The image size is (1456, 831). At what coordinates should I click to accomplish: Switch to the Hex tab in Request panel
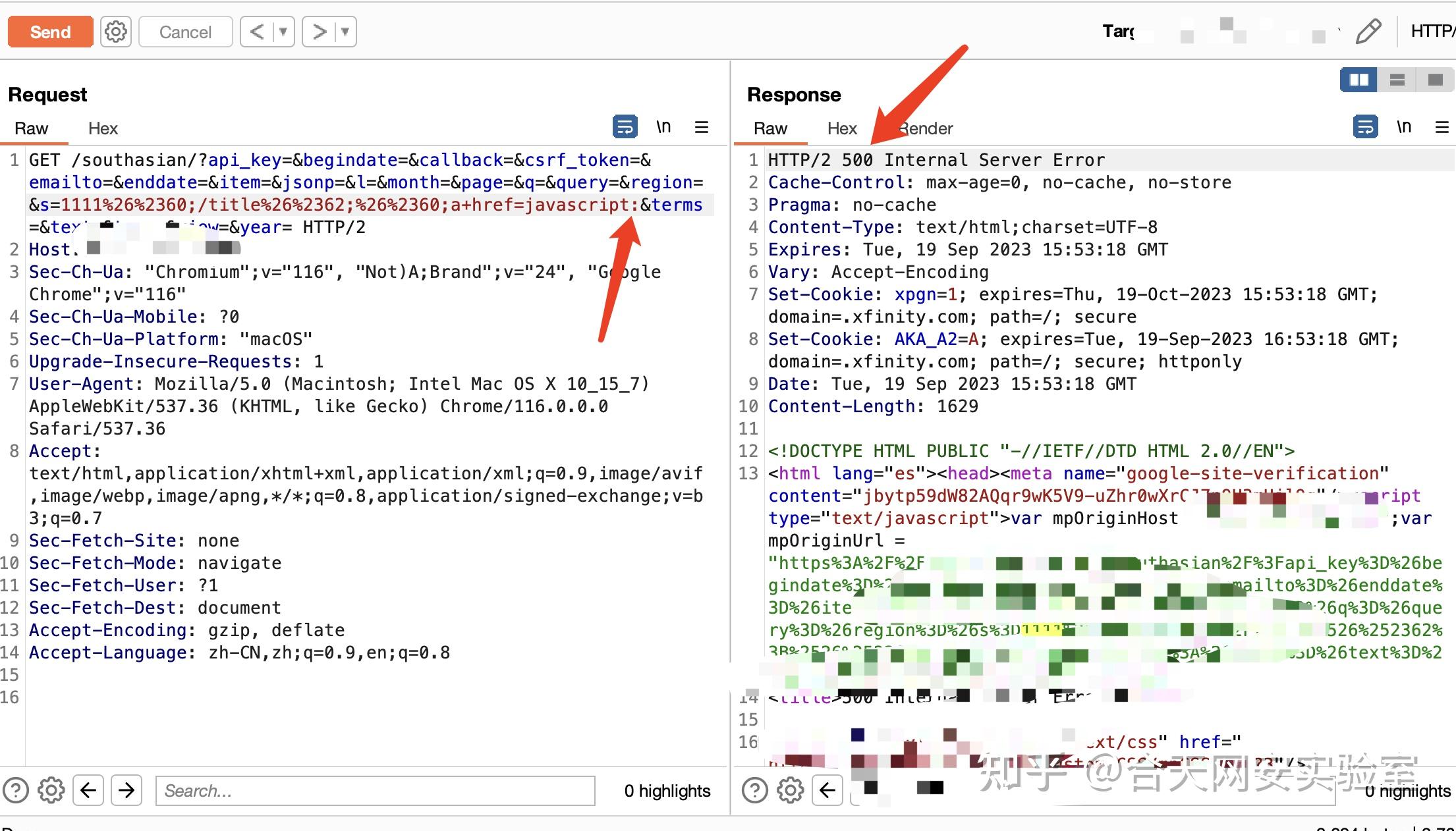(x=103, y=128)
